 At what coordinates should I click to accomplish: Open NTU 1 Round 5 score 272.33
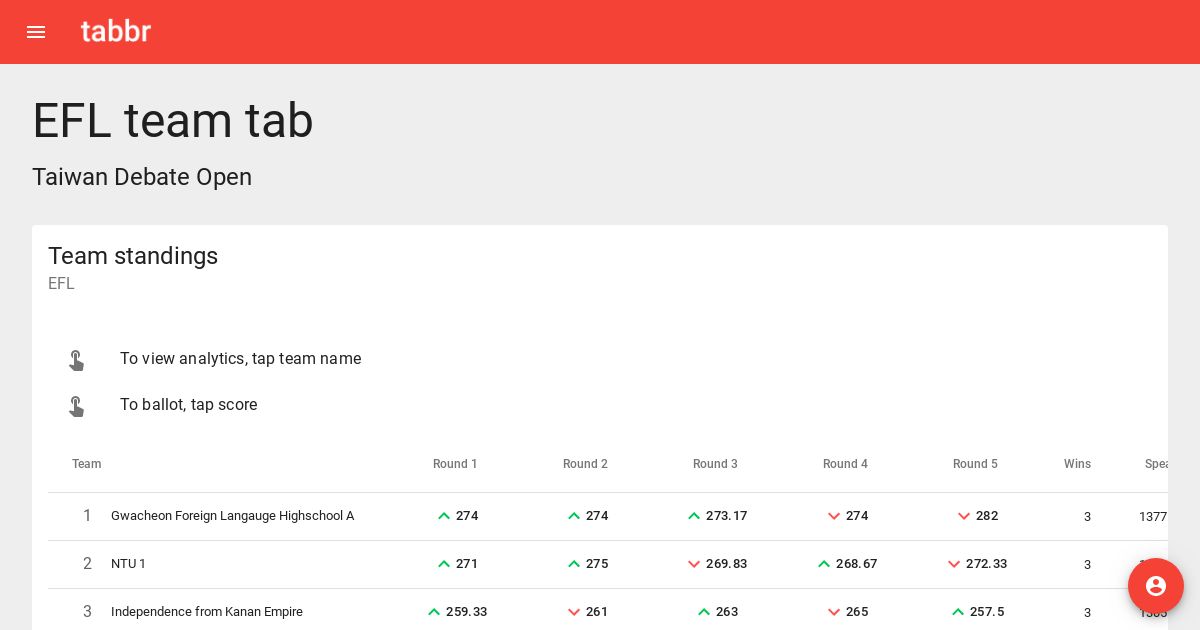pyautogui.click(x=986, y=564)
